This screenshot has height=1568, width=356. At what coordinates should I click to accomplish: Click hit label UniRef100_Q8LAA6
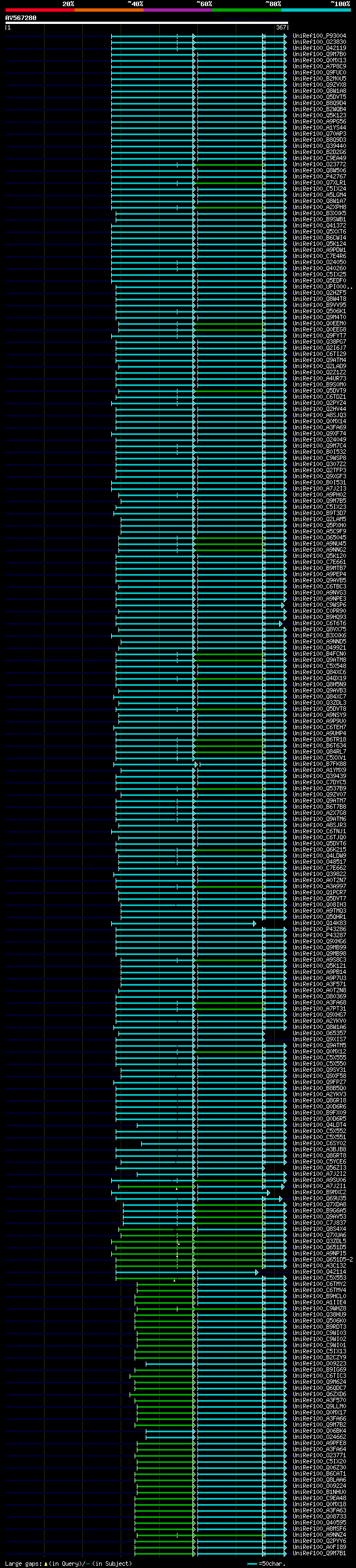[x=319, y=1480]
